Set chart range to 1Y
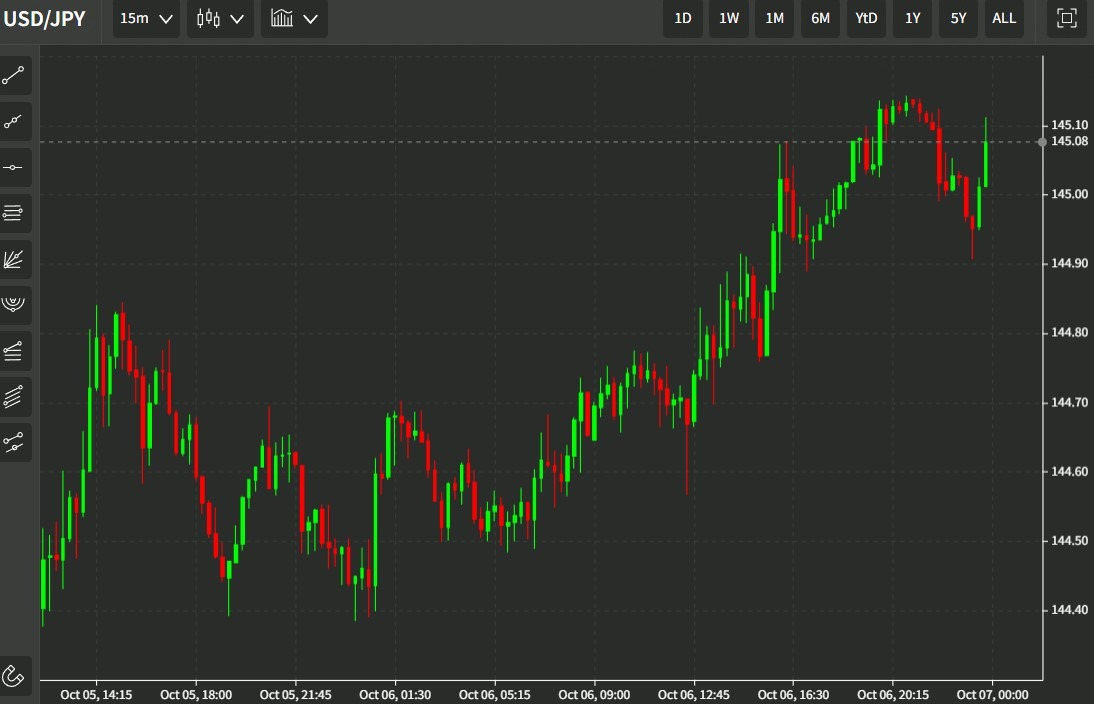 pyautogui.click(x=912, y=19)
